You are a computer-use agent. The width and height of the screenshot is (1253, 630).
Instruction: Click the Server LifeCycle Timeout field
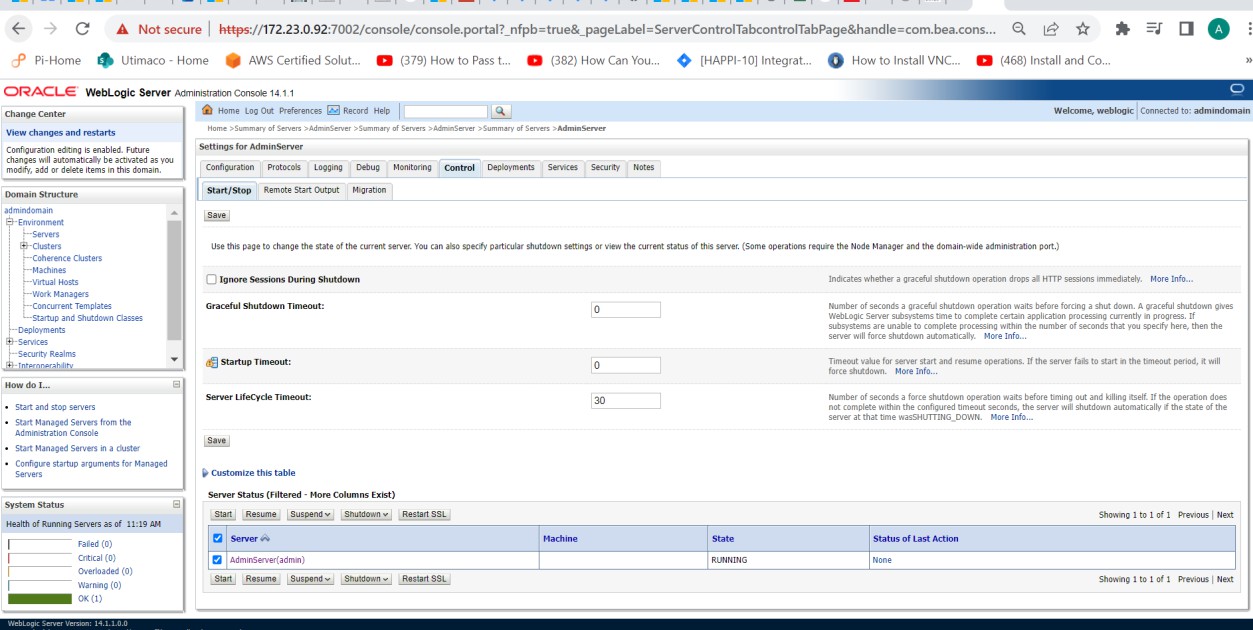click(x=626, y=401)
